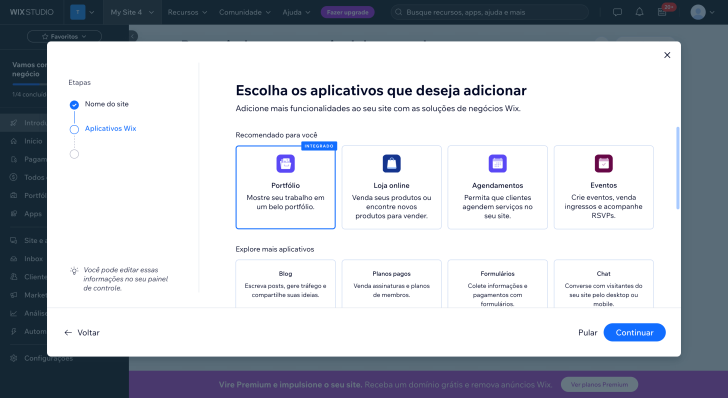
Task: Click the Início home icon
Action: coord(14,141)
